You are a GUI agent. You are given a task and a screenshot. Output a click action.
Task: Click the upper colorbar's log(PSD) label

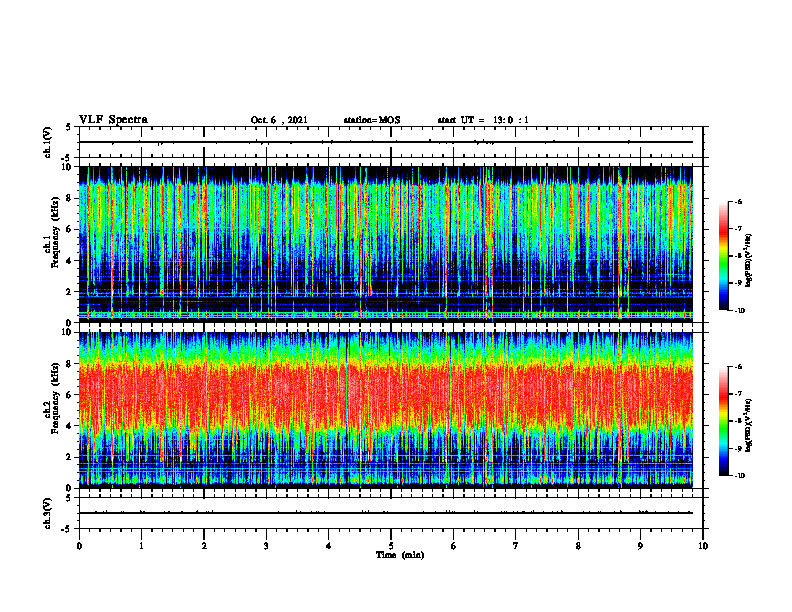[x=749, y=260]
